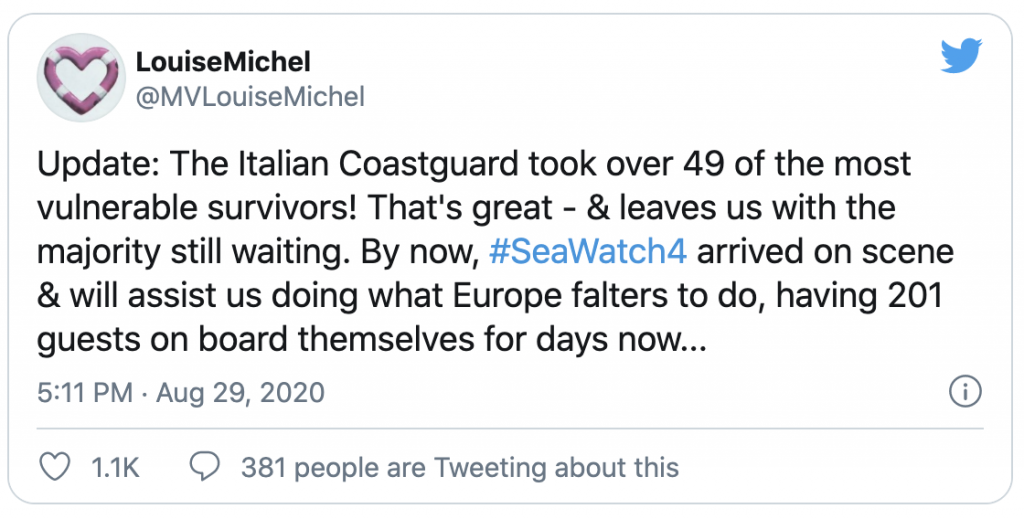Viewport: 1024px width, 519px height.
Task: Click the circled info icon
Action: pyautogui.click(x=965, y=392)
